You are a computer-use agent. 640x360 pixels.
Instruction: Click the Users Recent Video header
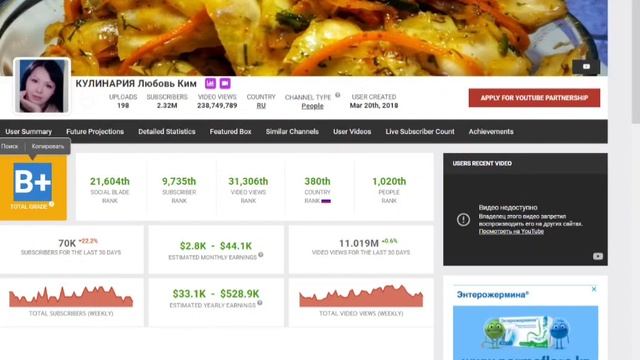482,163
